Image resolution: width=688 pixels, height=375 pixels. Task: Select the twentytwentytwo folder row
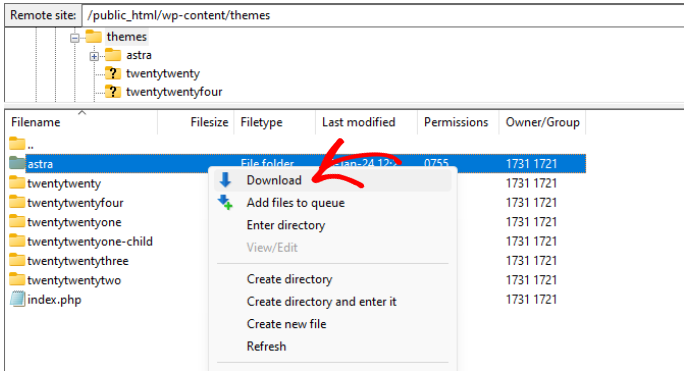(x=74, y=280)
